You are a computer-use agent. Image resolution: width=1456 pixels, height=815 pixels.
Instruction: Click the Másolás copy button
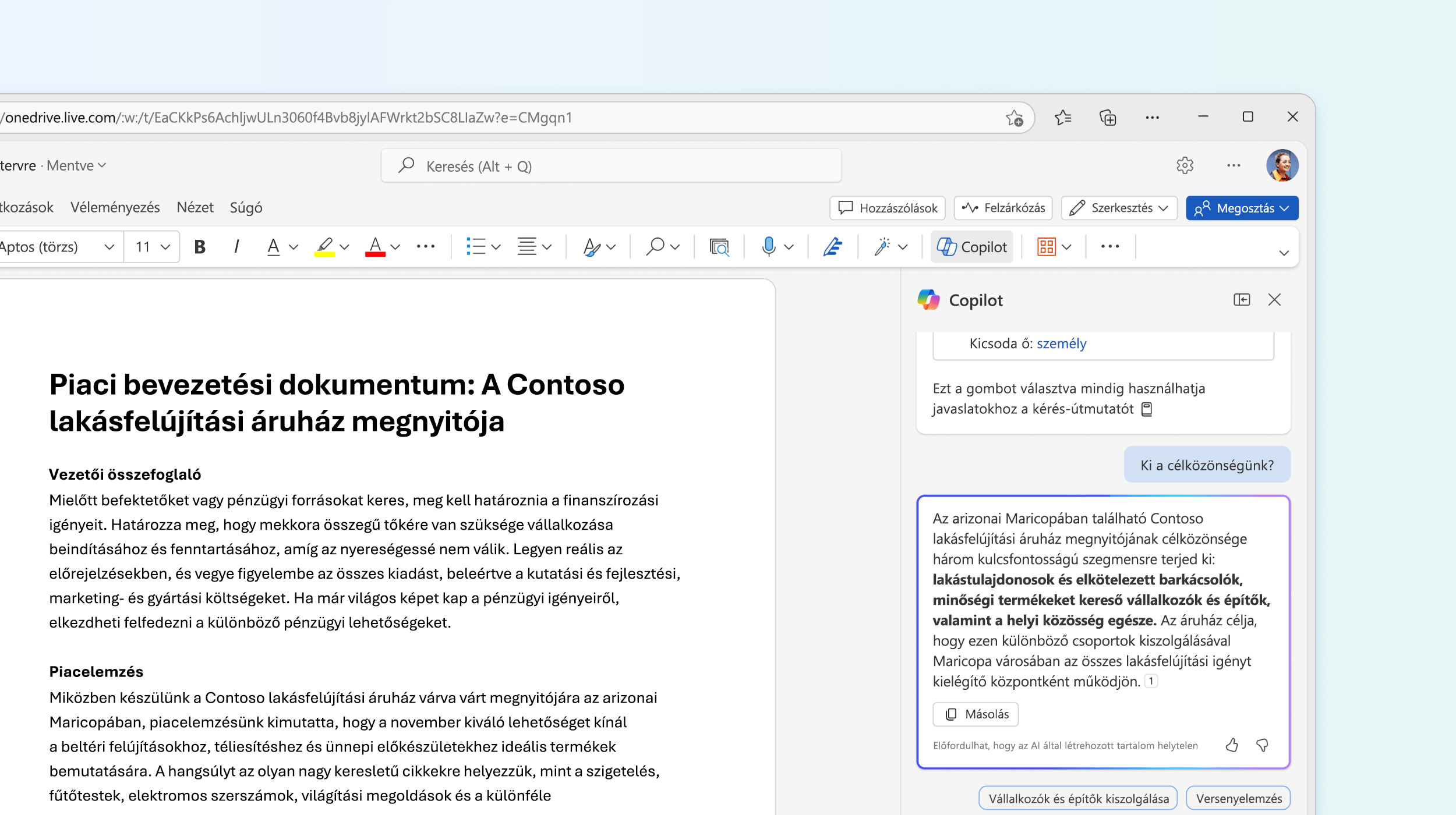pos(976,714)
